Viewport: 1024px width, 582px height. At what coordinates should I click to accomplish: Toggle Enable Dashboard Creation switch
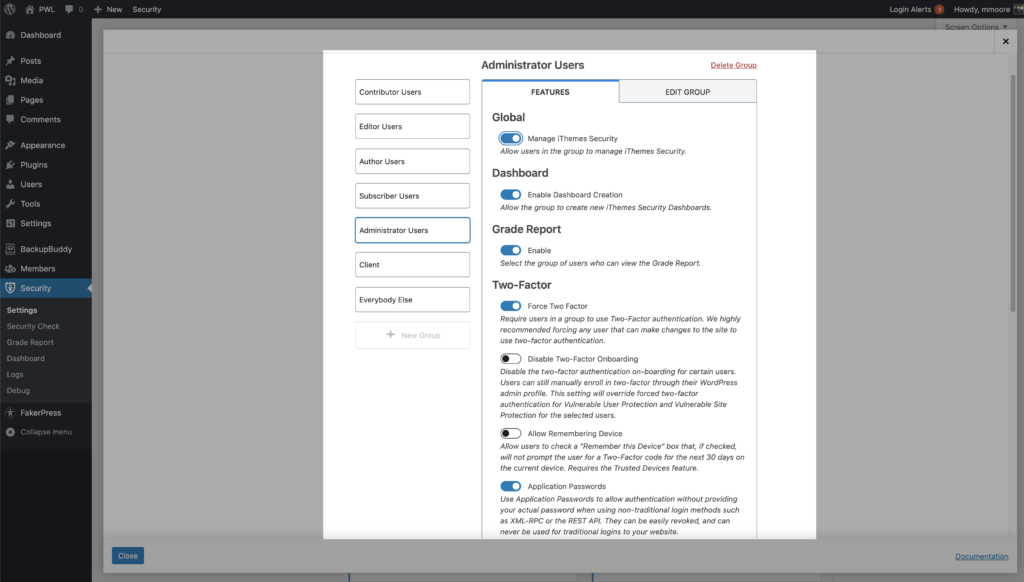pos(511,195)
